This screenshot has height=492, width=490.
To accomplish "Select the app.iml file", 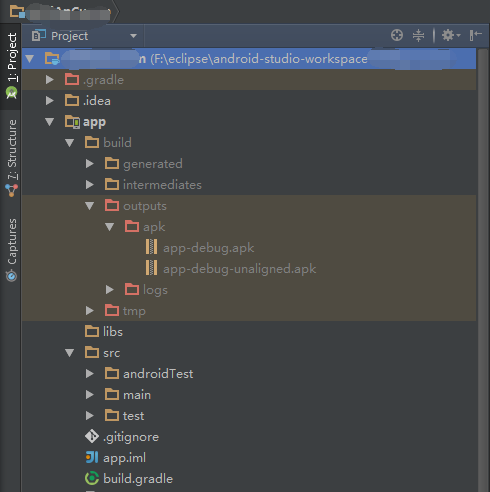I will [x=124, y=458].
